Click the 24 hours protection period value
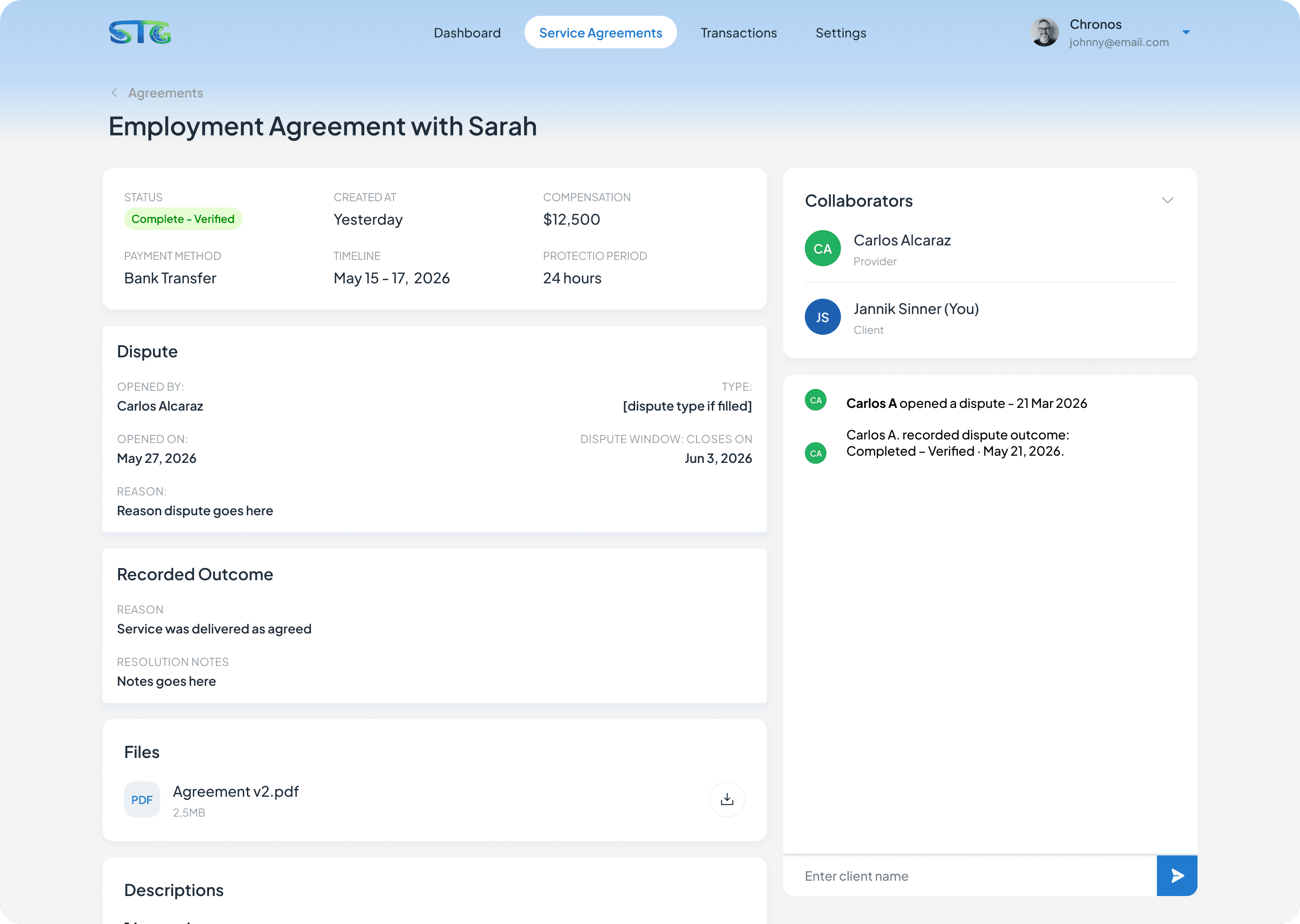 (572, 278)
